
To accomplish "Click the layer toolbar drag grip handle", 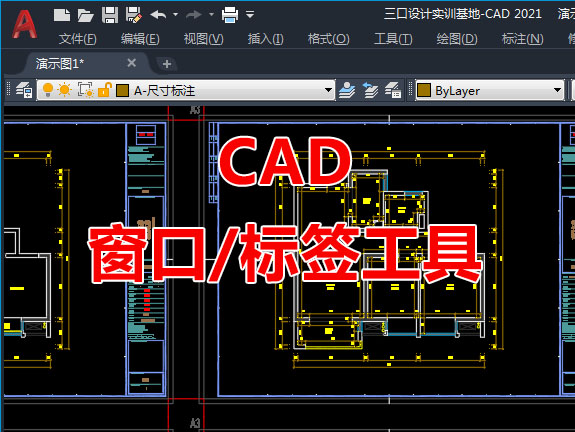I will (x=8, y=90).
